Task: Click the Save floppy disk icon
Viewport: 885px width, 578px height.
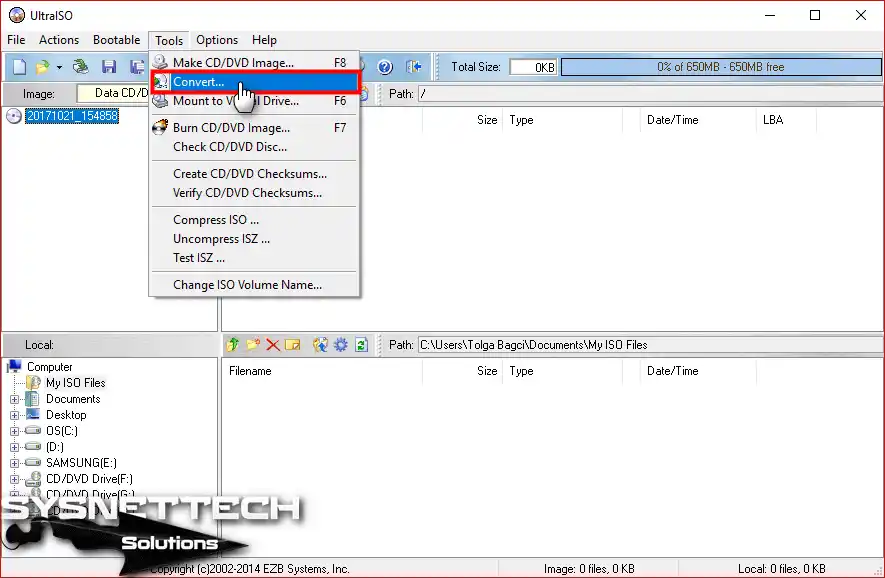Action: click(109, 67)
